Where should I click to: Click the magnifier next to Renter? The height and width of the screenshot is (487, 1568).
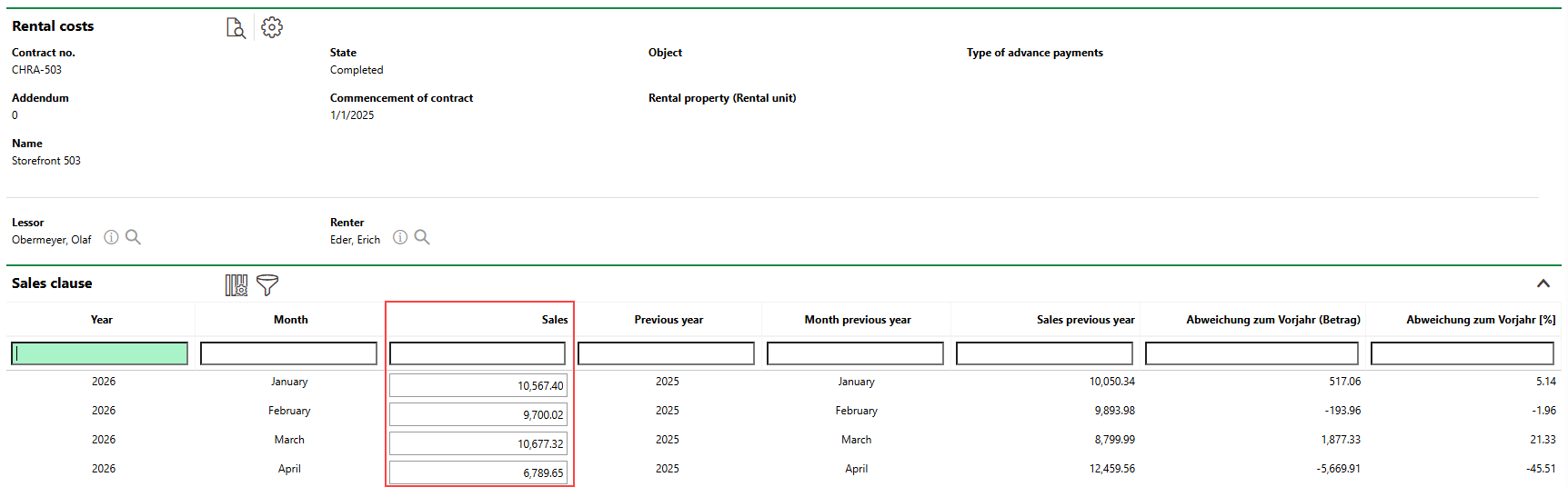click(x=422, y=237)
